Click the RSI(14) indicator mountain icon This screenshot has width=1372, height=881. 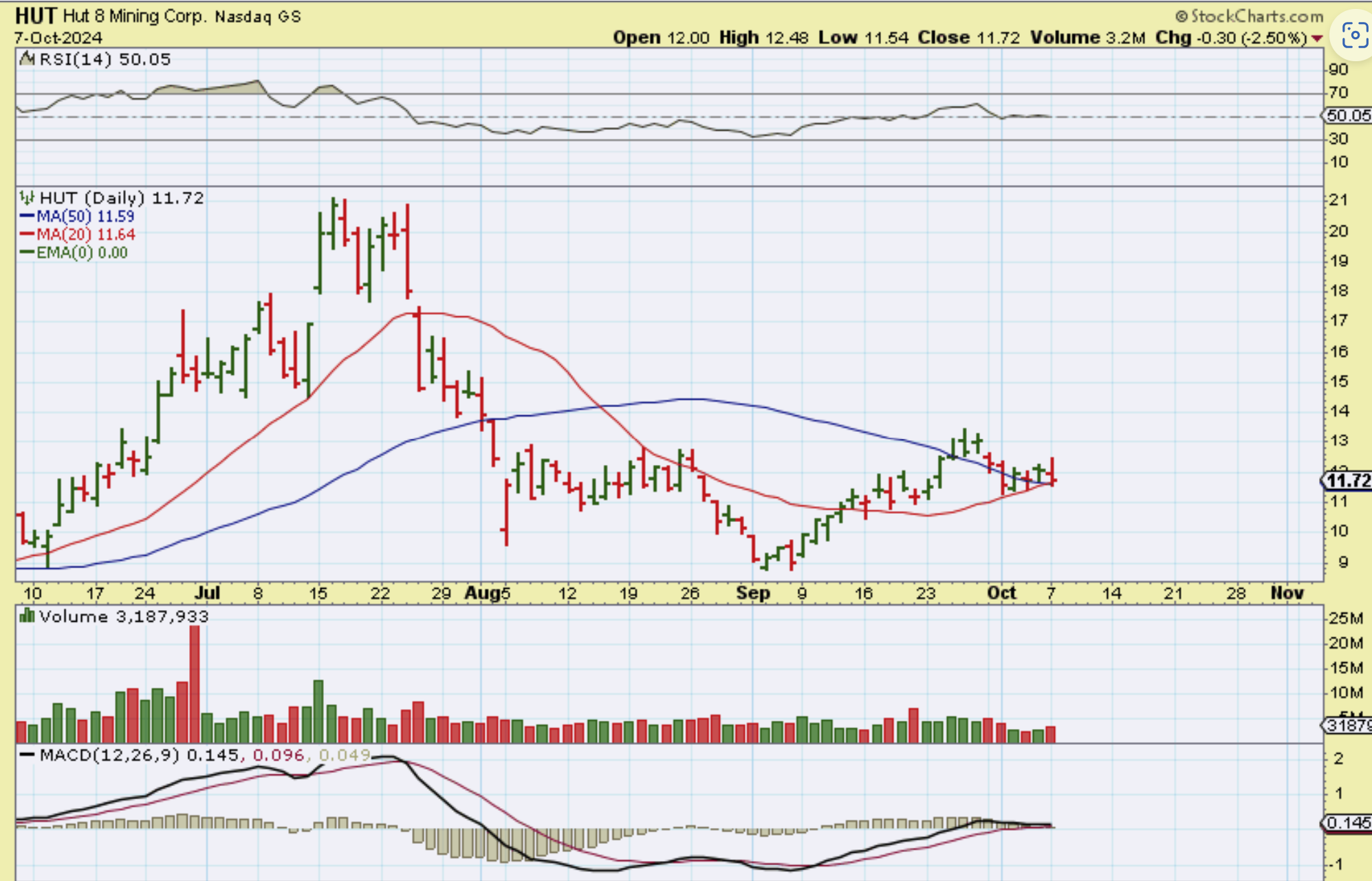tap(28, 59)
